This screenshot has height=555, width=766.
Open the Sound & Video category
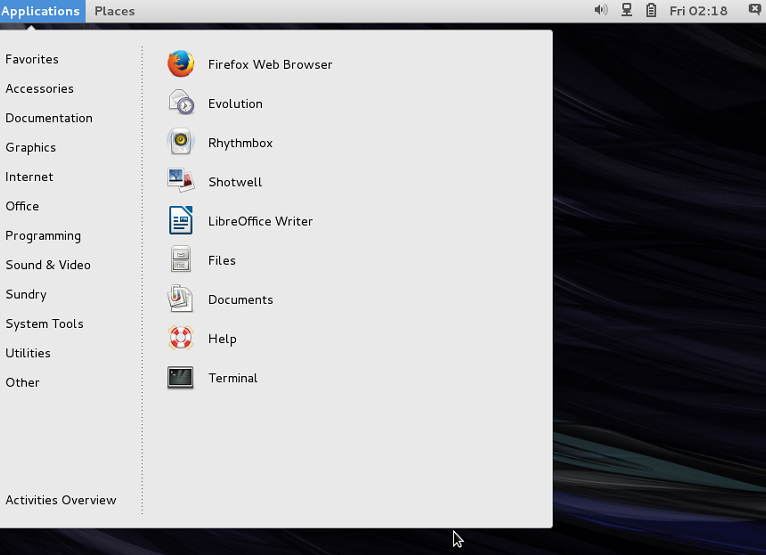coord(48,264)
